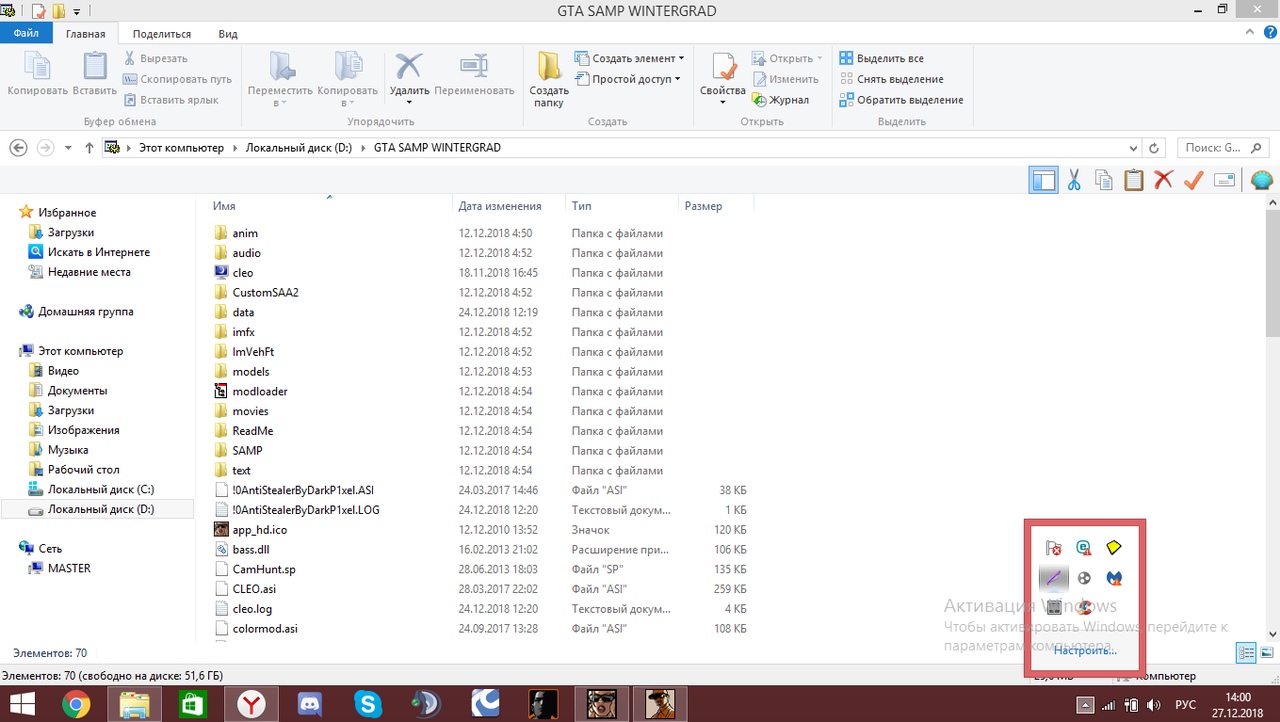Open the address bar history dropdown
Viewport: 1280px width, 722px height.
[x=1133, y=148]
